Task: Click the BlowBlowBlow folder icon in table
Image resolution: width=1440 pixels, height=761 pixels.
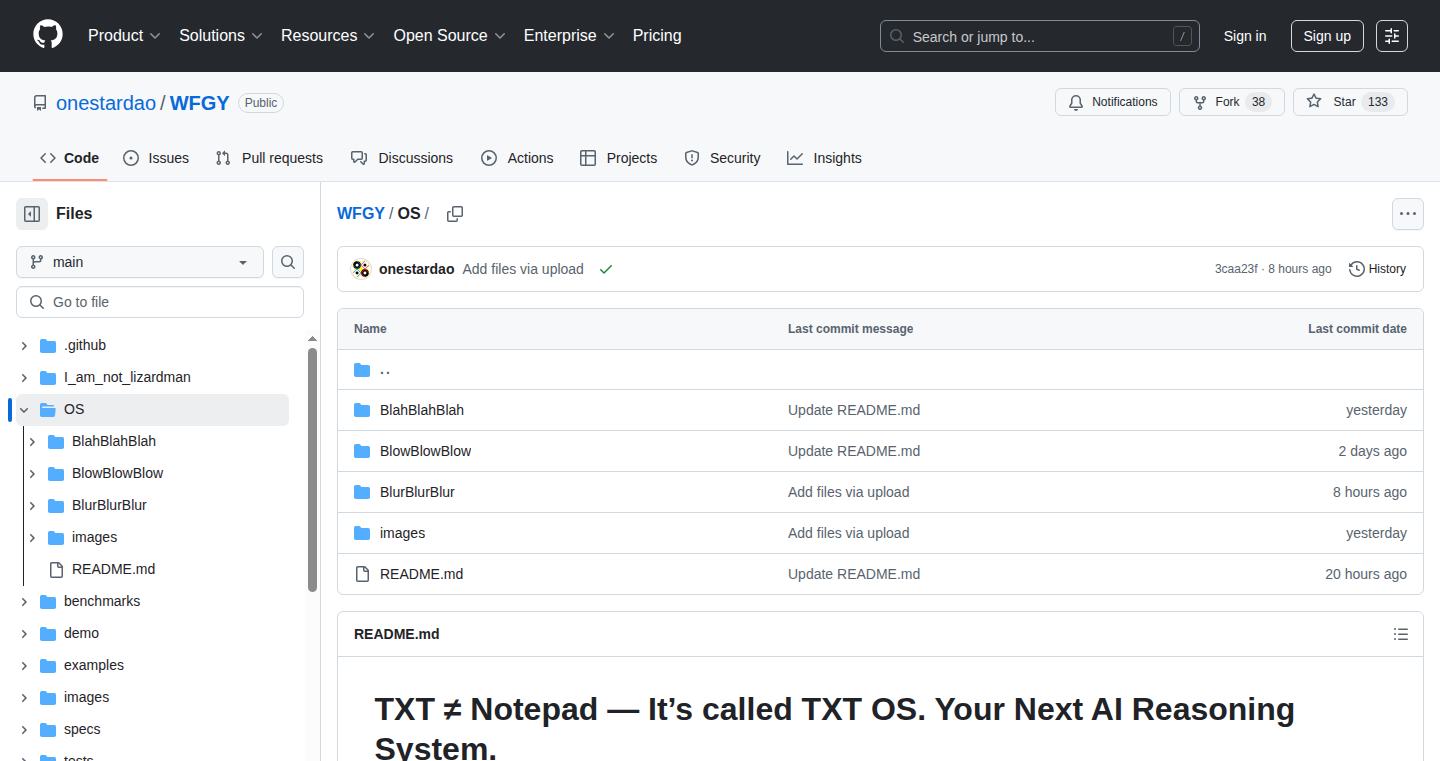Action: (362, 451)
